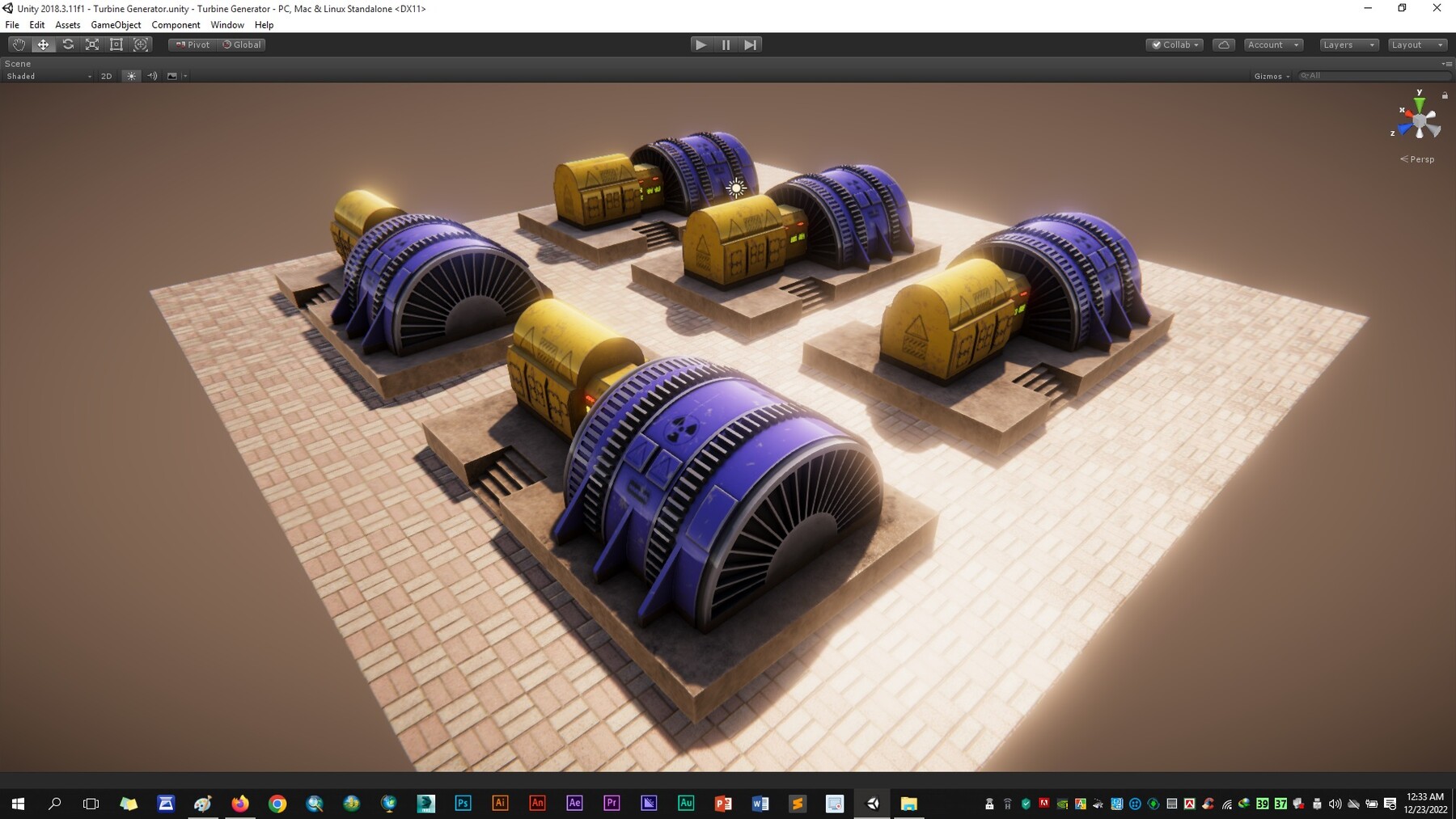Select the Scale tool
The image size is (1456, 819).
(92, 44)
